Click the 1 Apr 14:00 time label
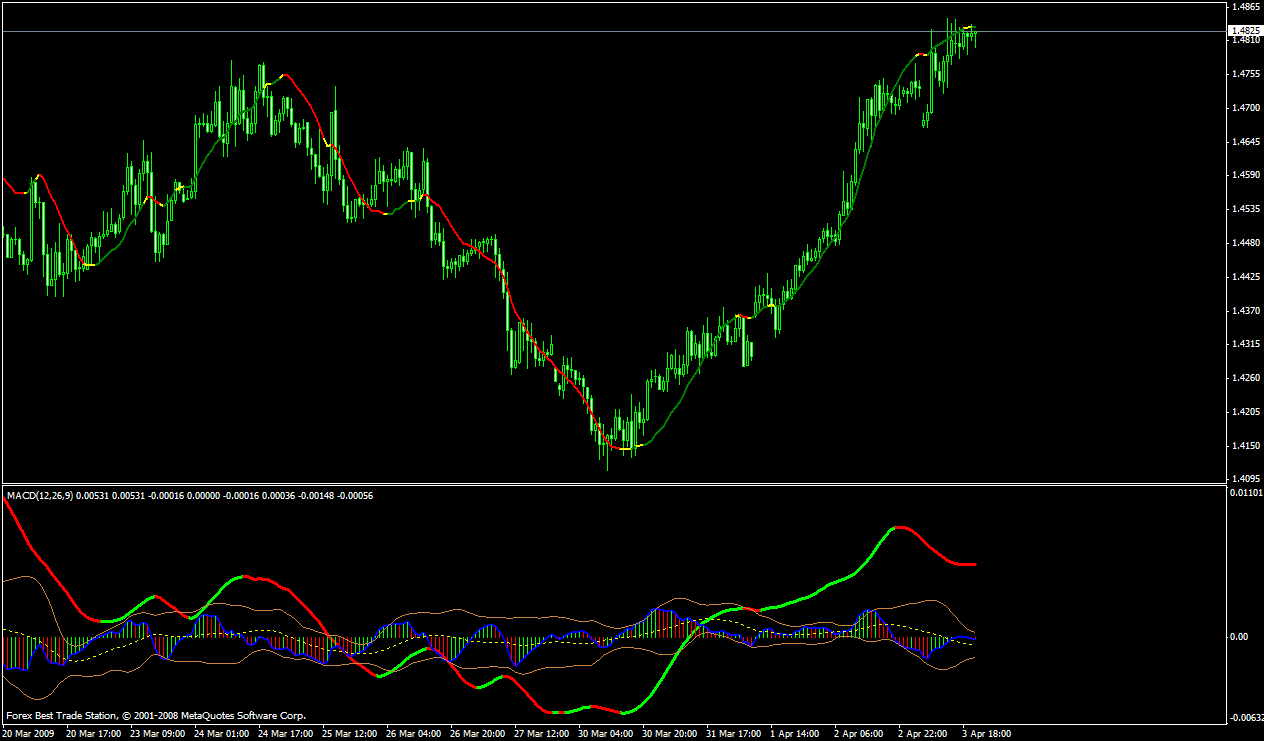 pos(795,733)
